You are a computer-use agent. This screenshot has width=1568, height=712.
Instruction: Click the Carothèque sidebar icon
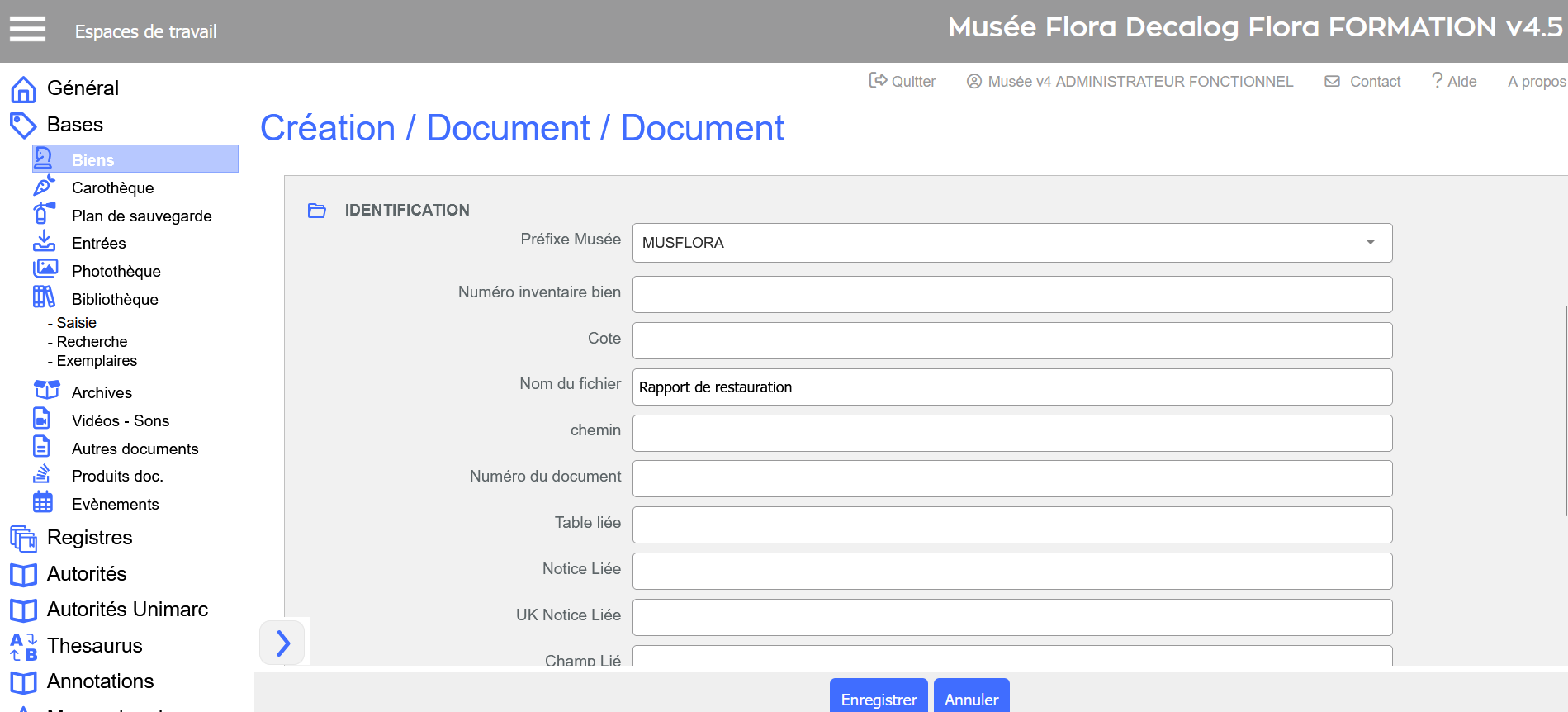tap(44, 187)
